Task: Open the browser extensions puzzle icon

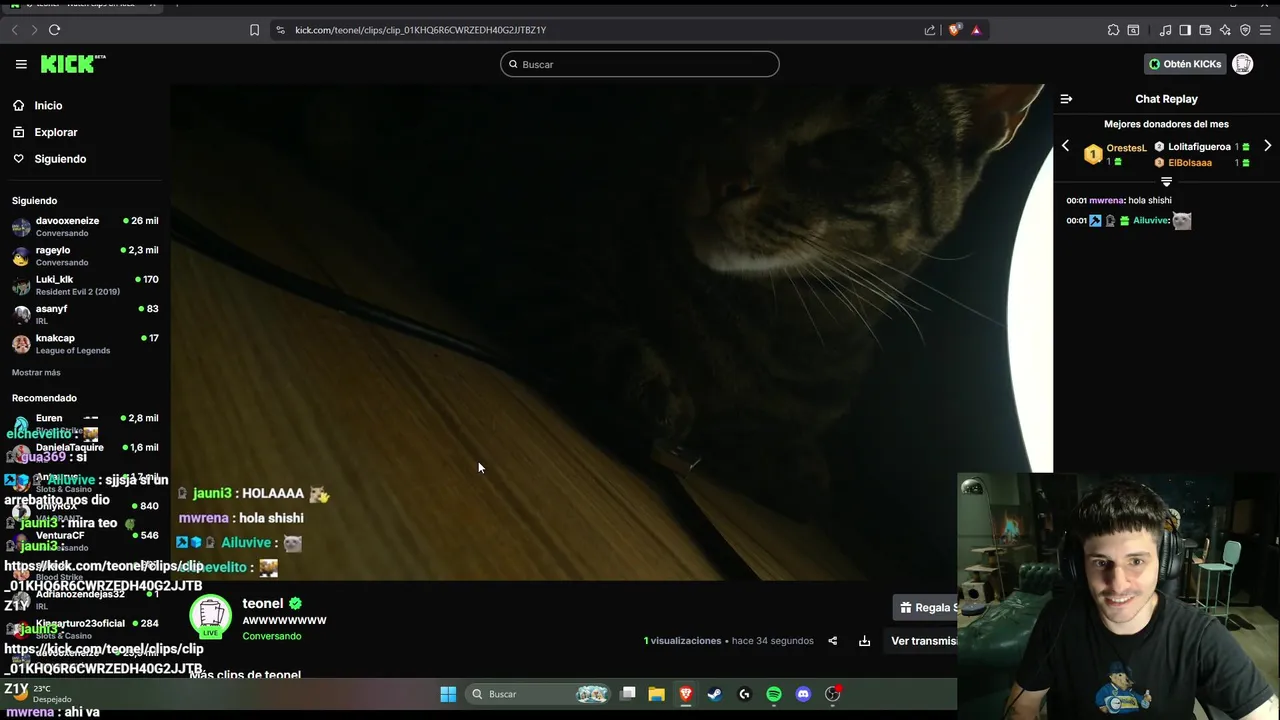Action: pos(1113,30)
